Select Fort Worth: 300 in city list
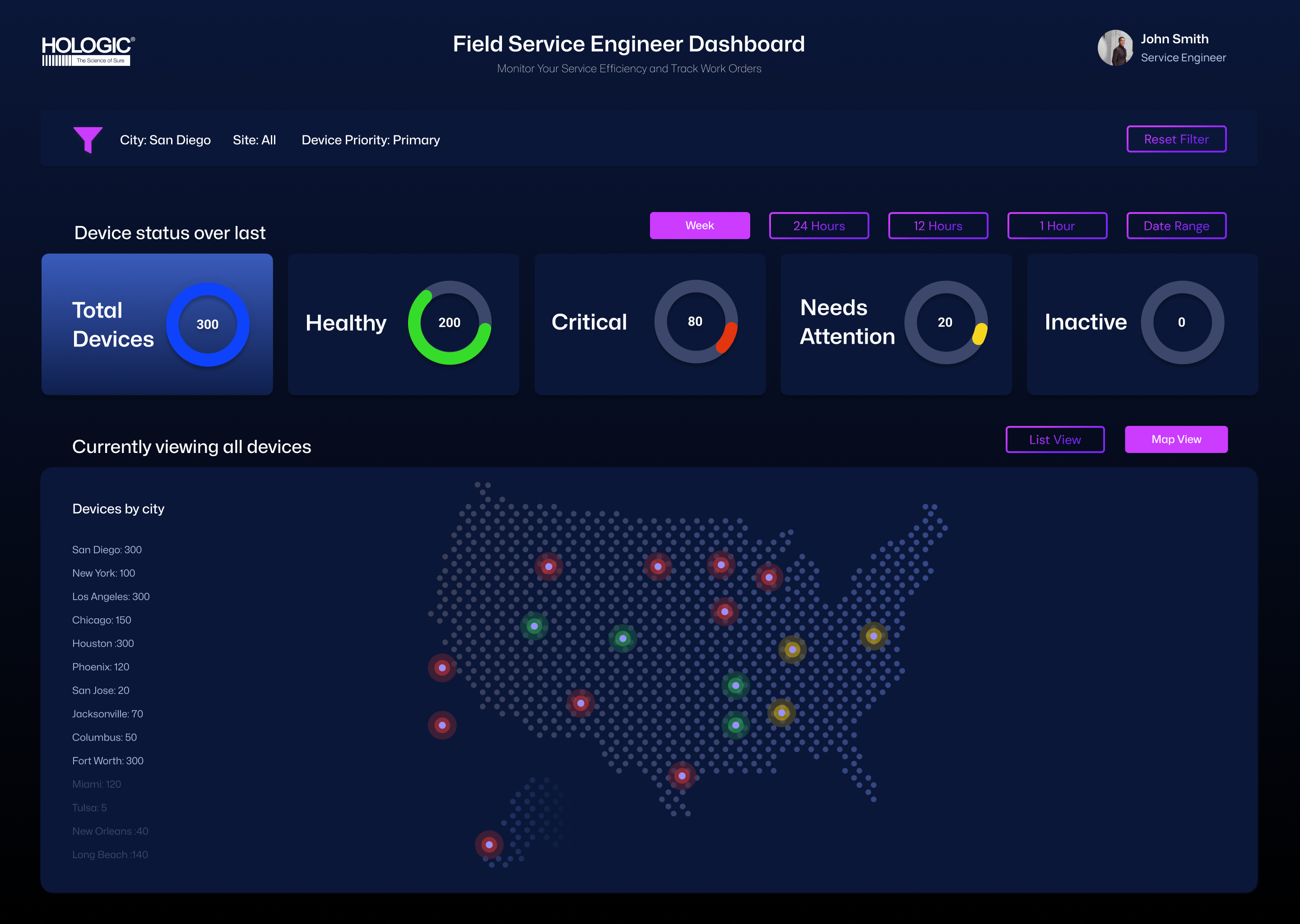 (x=107, y=761)
